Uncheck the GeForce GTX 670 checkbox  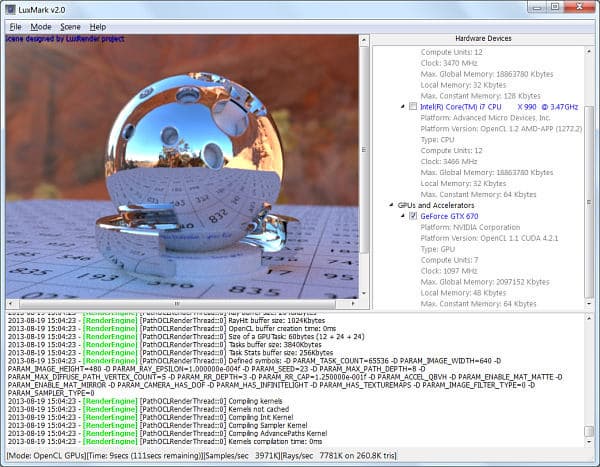pos(413,216)
